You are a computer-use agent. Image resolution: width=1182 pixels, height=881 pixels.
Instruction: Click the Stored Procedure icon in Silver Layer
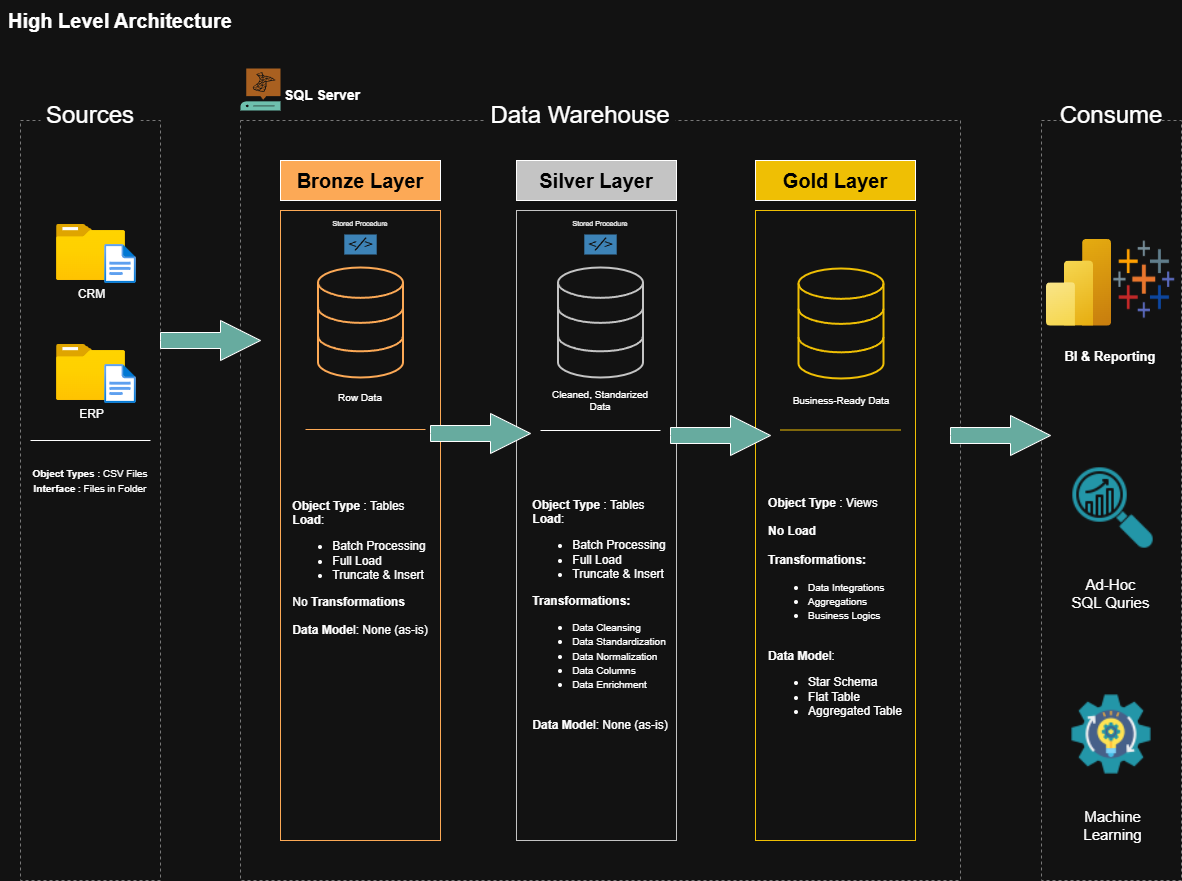tap(600, 244)
